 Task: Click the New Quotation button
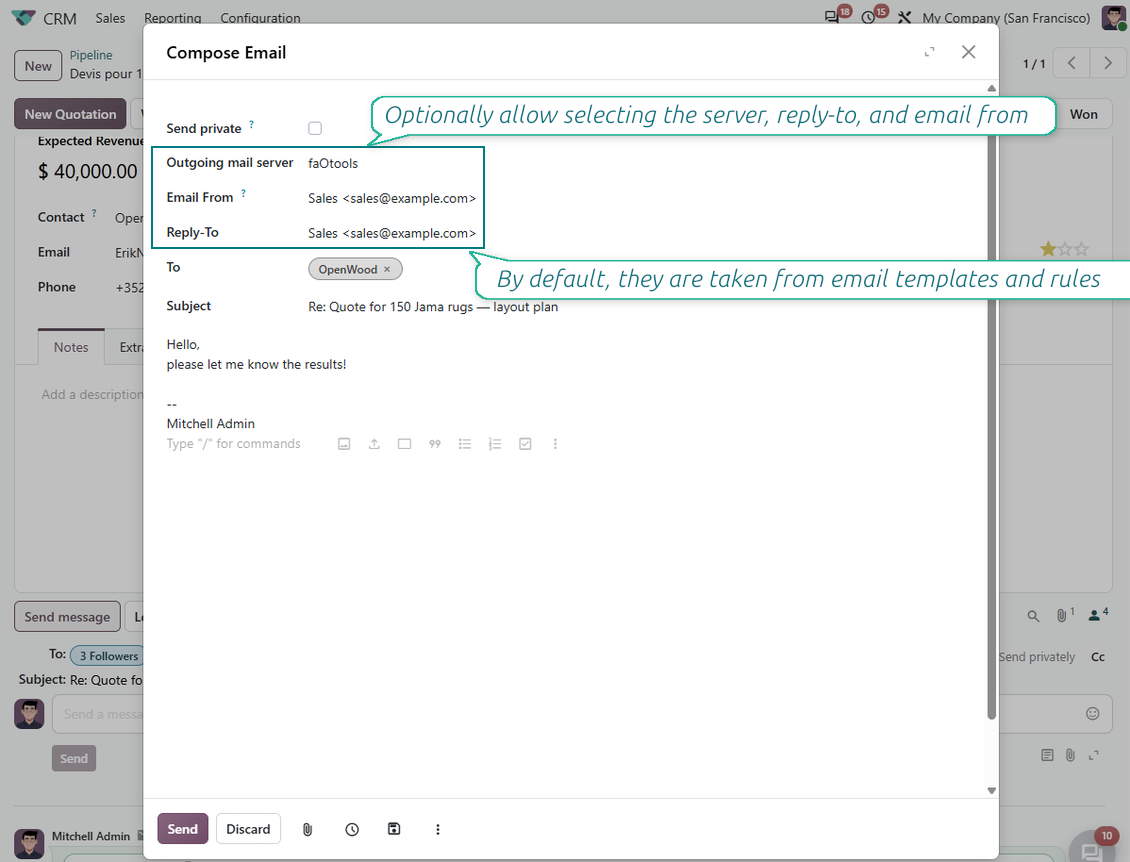71,114
